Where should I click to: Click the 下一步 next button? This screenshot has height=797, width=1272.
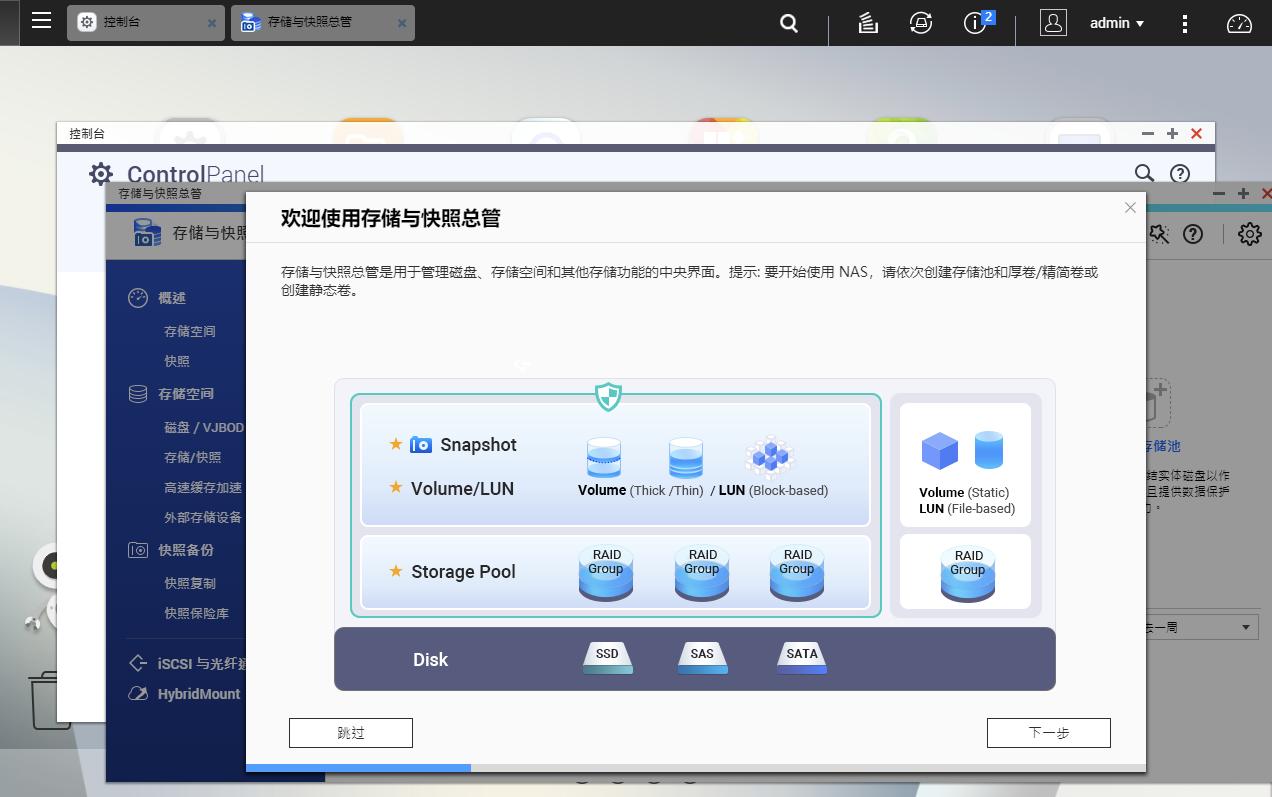click(1048, 732)
